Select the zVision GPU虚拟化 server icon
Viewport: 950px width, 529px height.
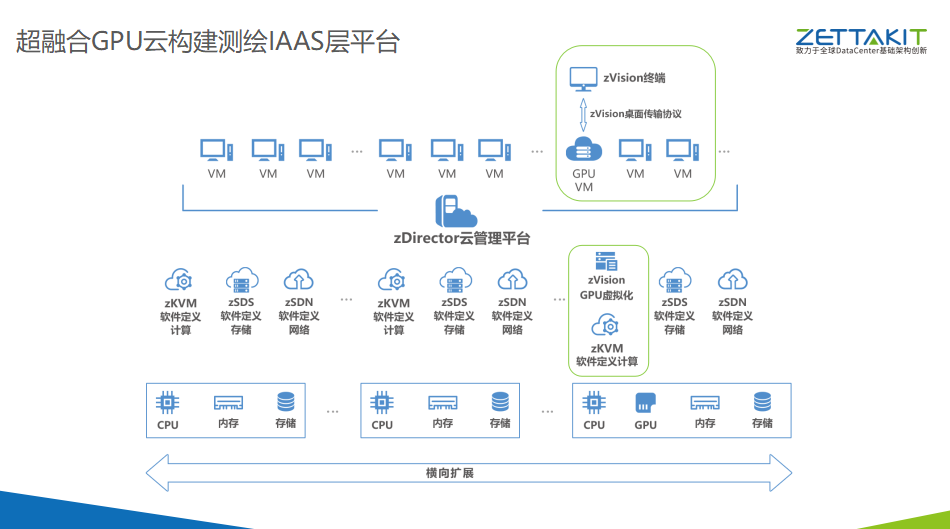[x=606, y=261]
